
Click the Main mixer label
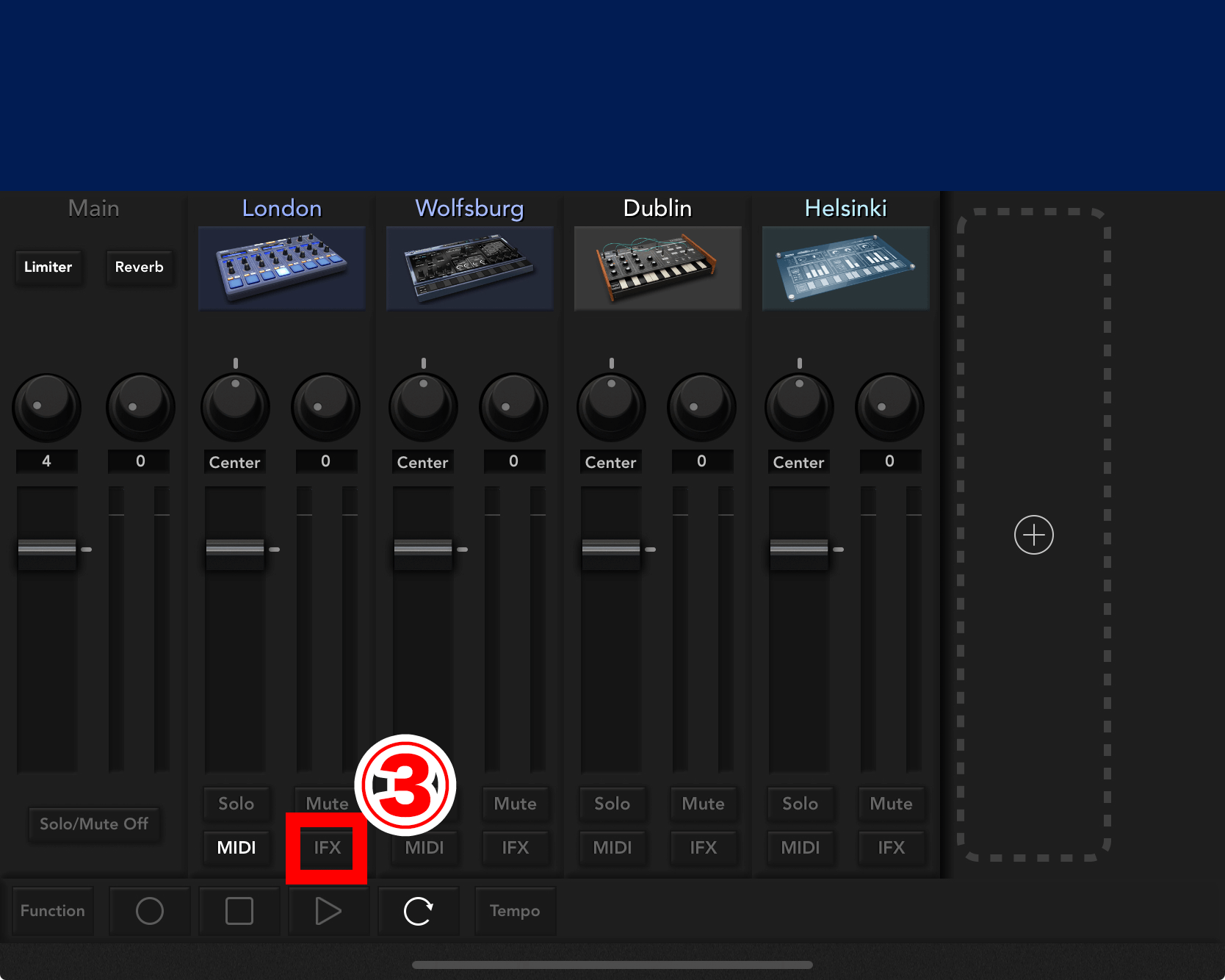(94, 209)
